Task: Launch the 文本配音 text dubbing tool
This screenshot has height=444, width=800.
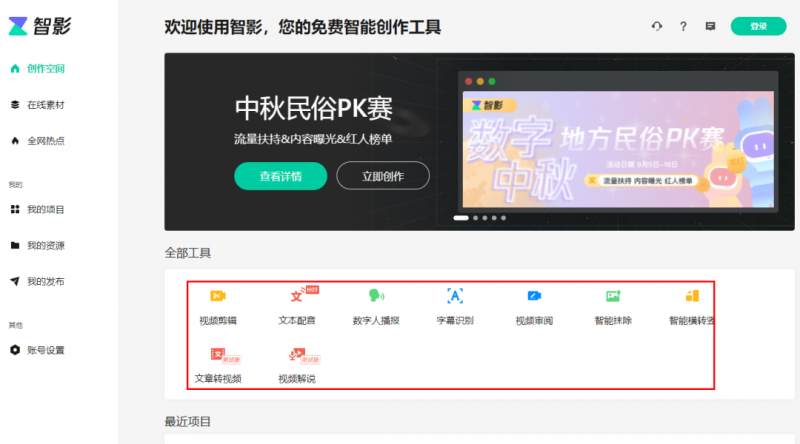Action: pos(297,306)
